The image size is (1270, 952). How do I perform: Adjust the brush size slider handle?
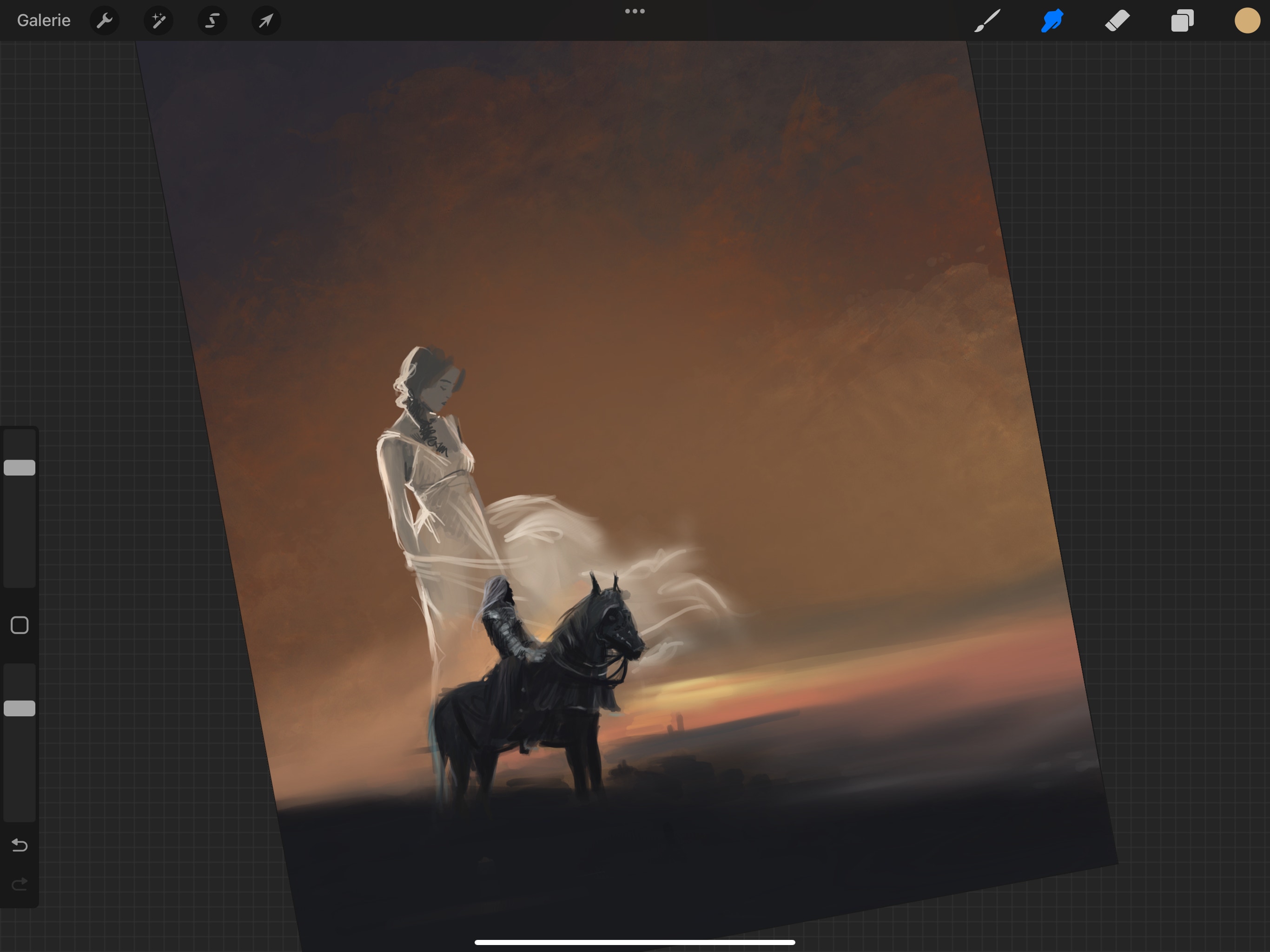(x=20, y=467)
